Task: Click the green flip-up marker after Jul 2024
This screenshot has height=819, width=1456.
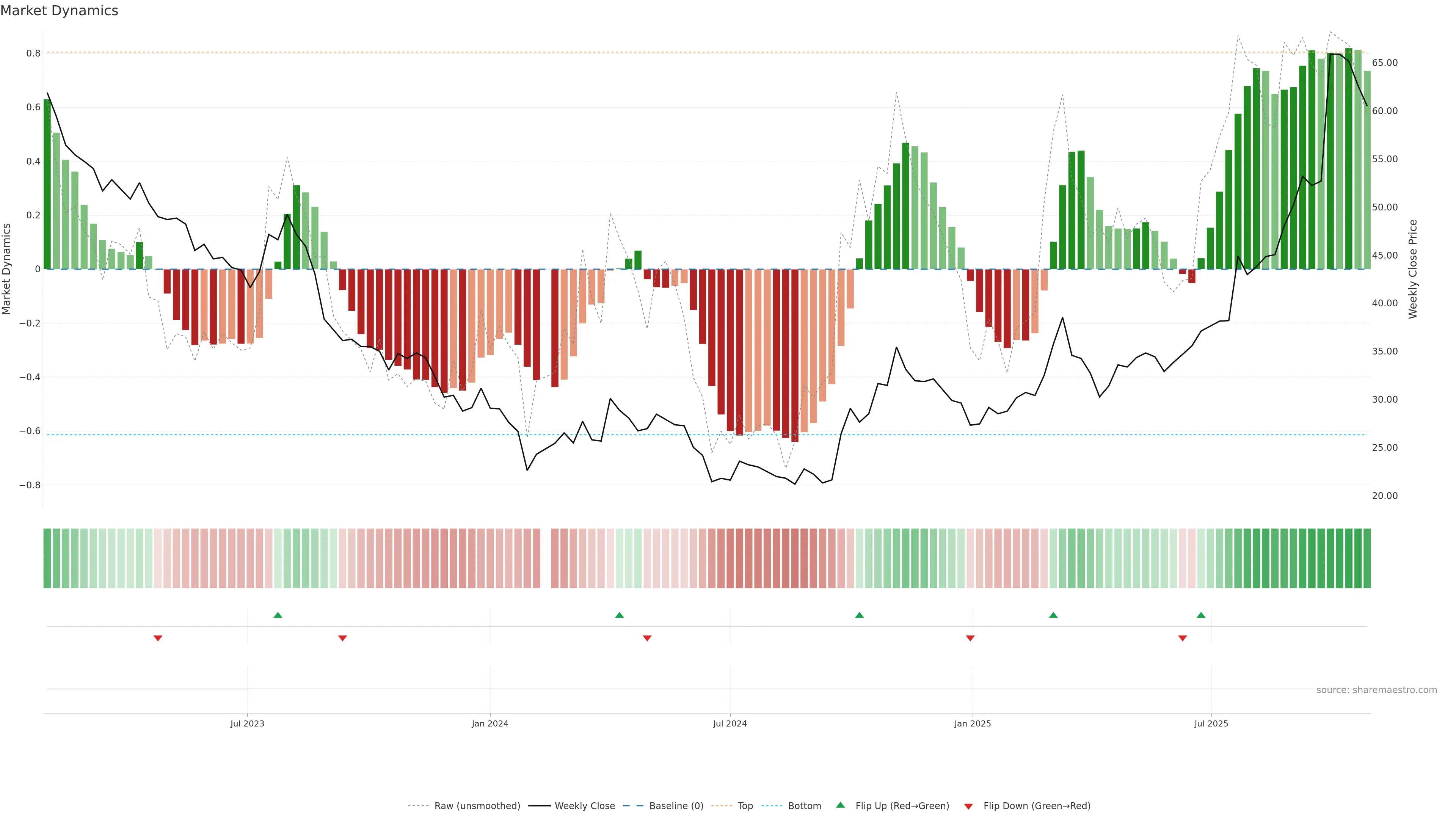Action: (x=859, y=615)
